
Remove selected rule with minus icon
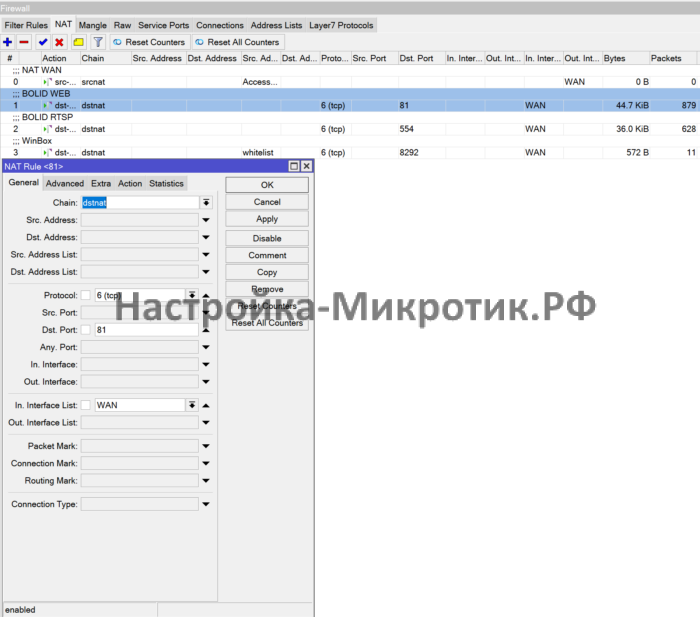[x=24, y=42]
